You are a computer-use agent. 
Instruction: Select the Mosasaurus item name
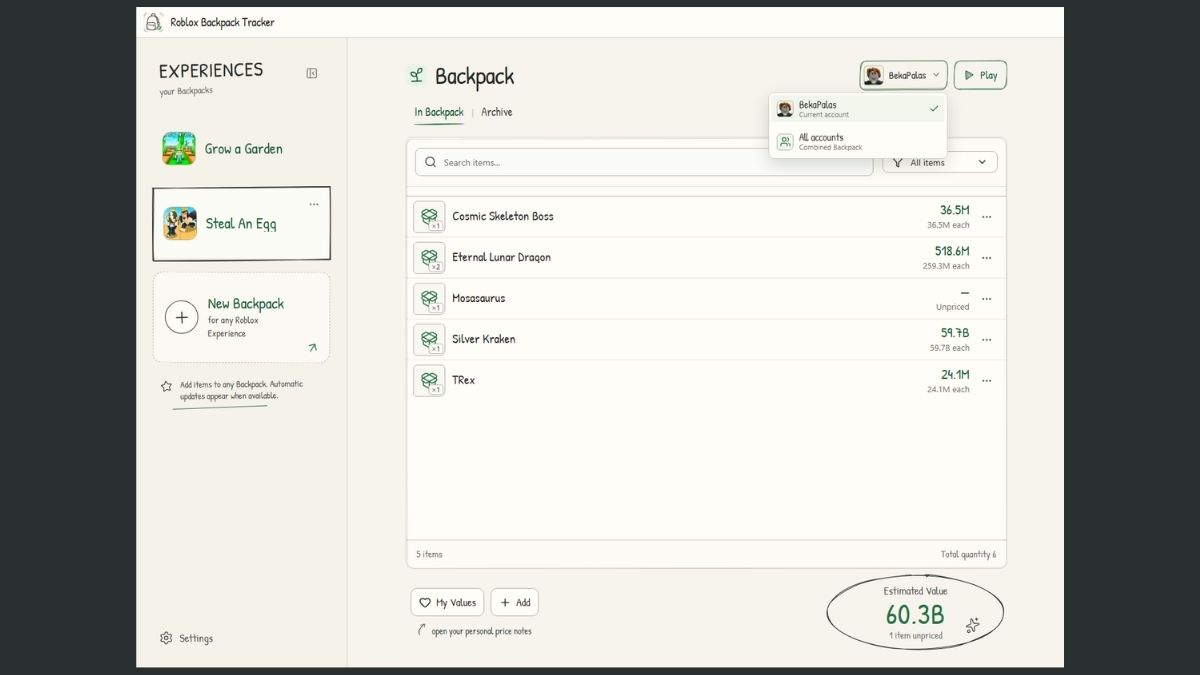[478, 298]
